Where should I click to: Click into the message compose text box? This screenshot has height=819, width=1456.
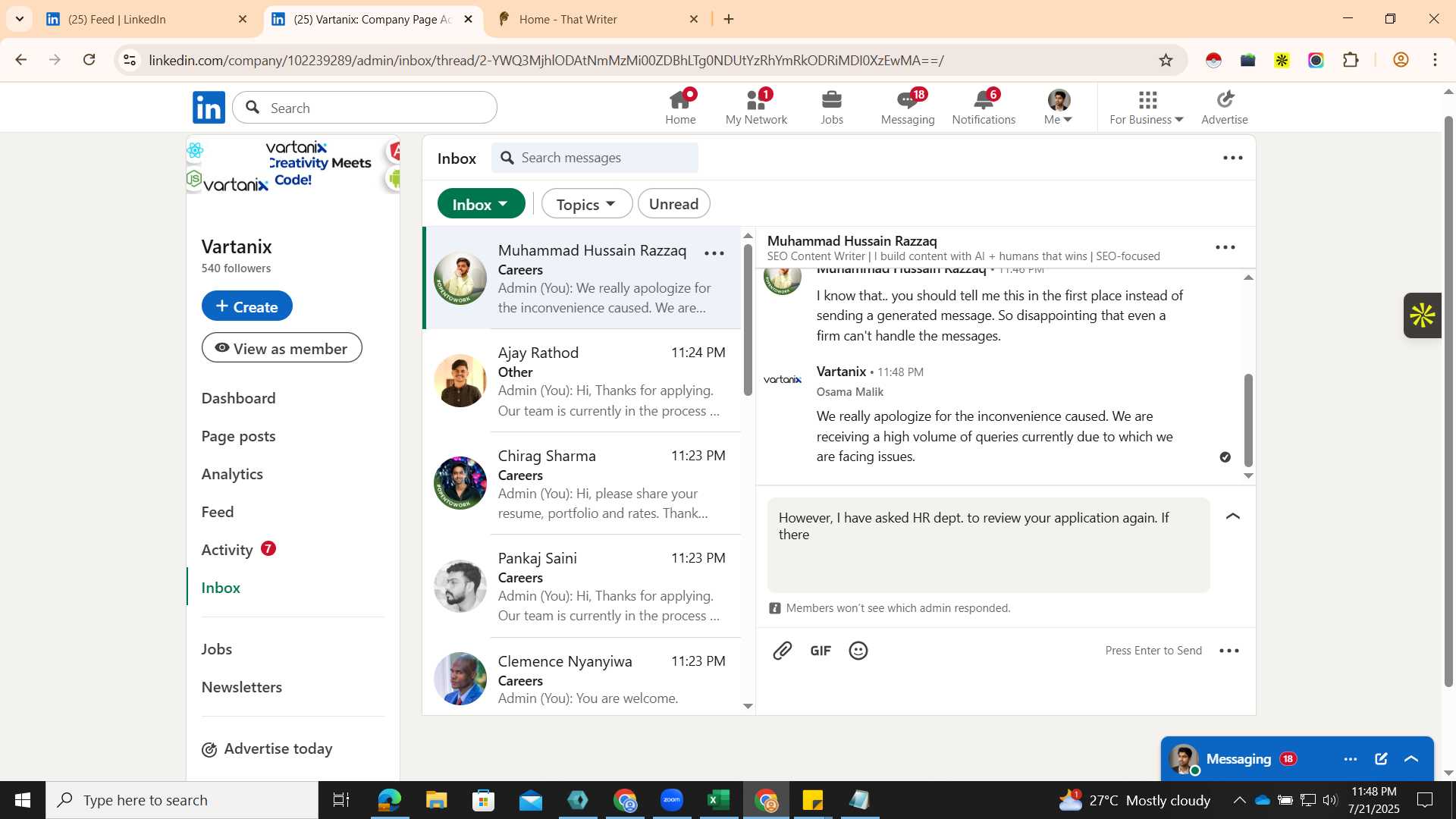pos(988,545)
